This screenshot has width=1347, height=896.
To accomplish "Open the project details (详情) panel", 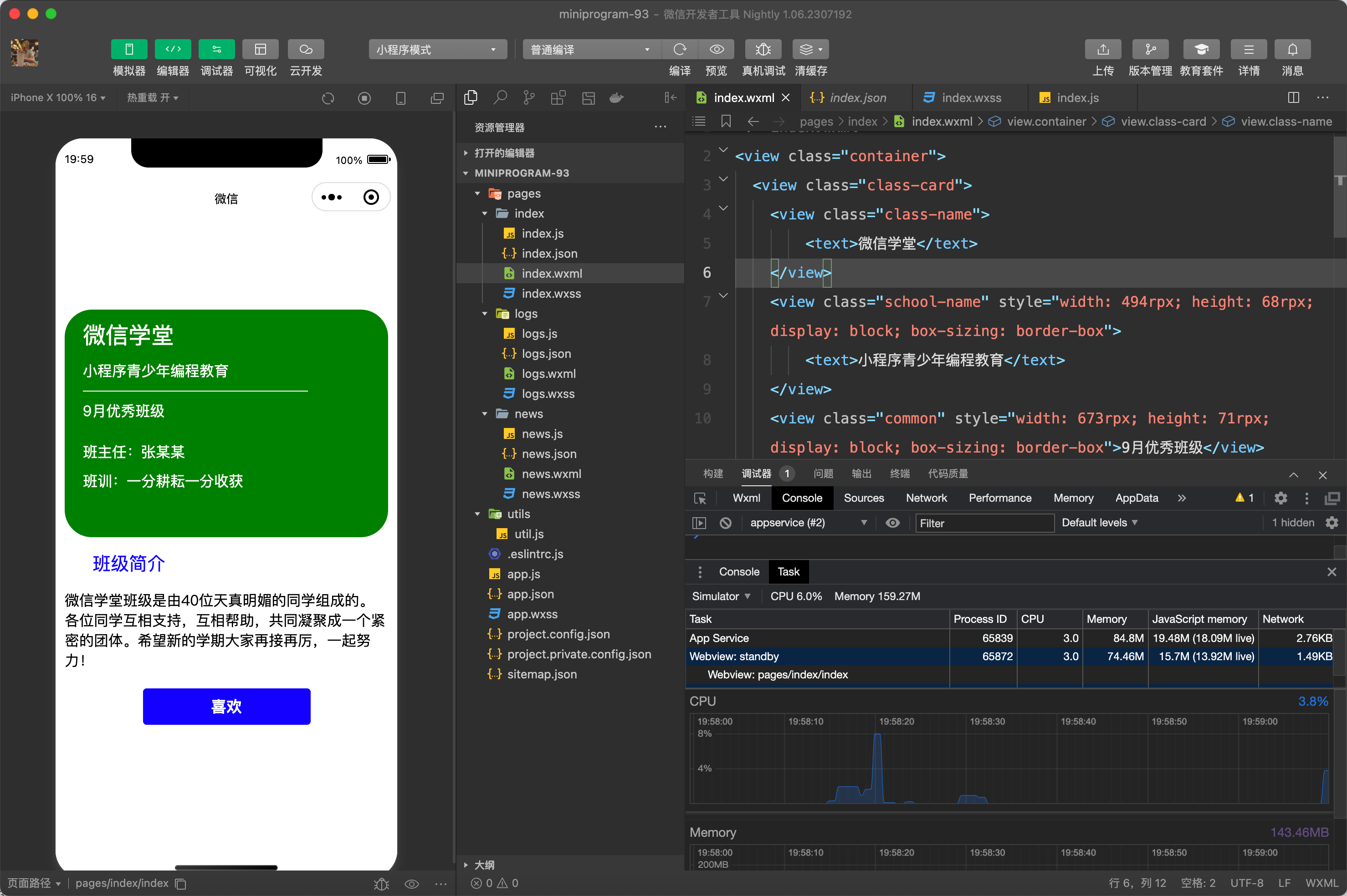I will pyautogui.click(x=1249, y=50).
